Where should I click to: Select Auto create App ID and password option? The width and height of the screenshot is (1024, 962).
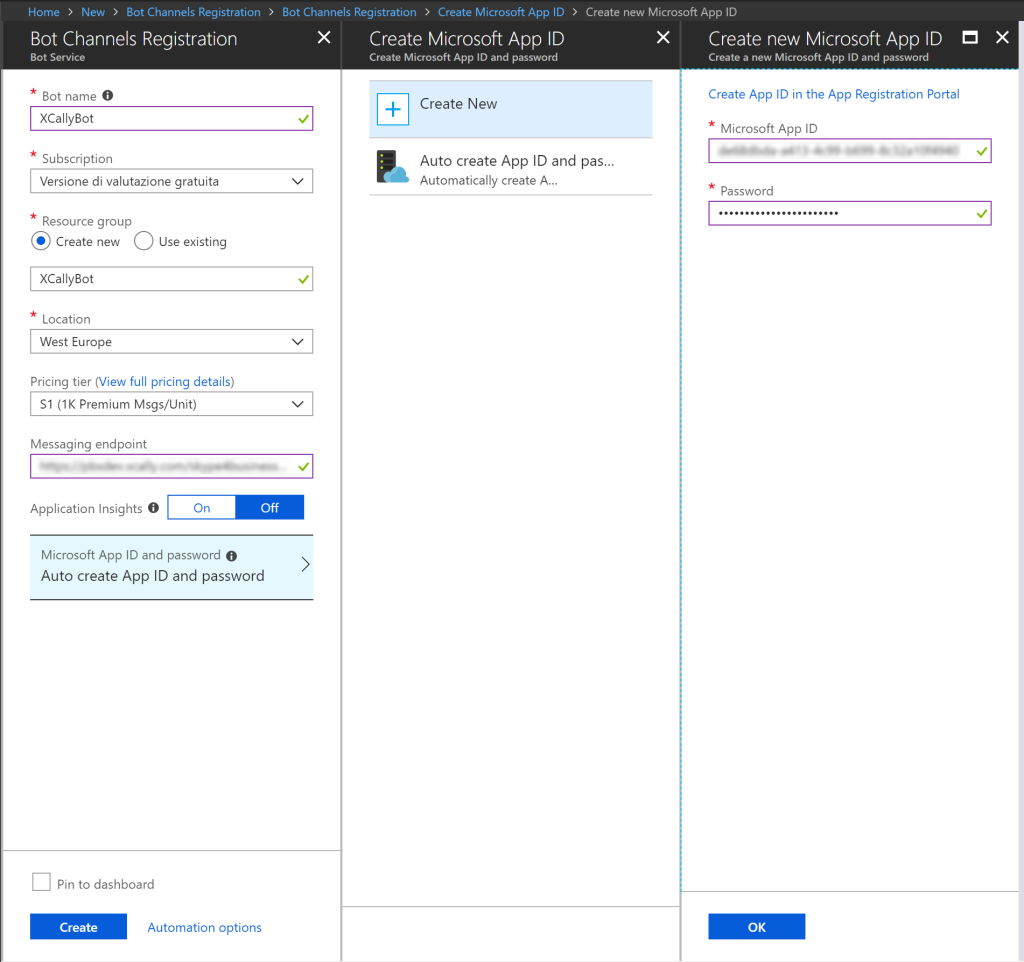511,168
